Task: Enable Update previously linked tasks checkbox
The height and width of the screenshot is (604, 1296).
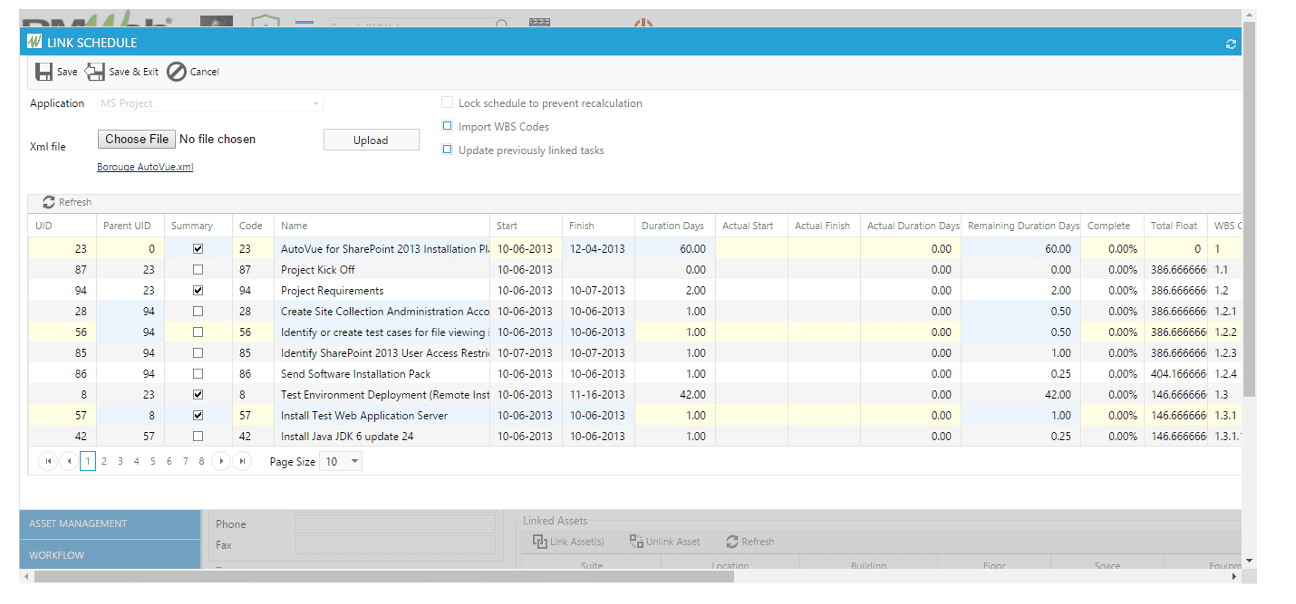Action: 447,150
